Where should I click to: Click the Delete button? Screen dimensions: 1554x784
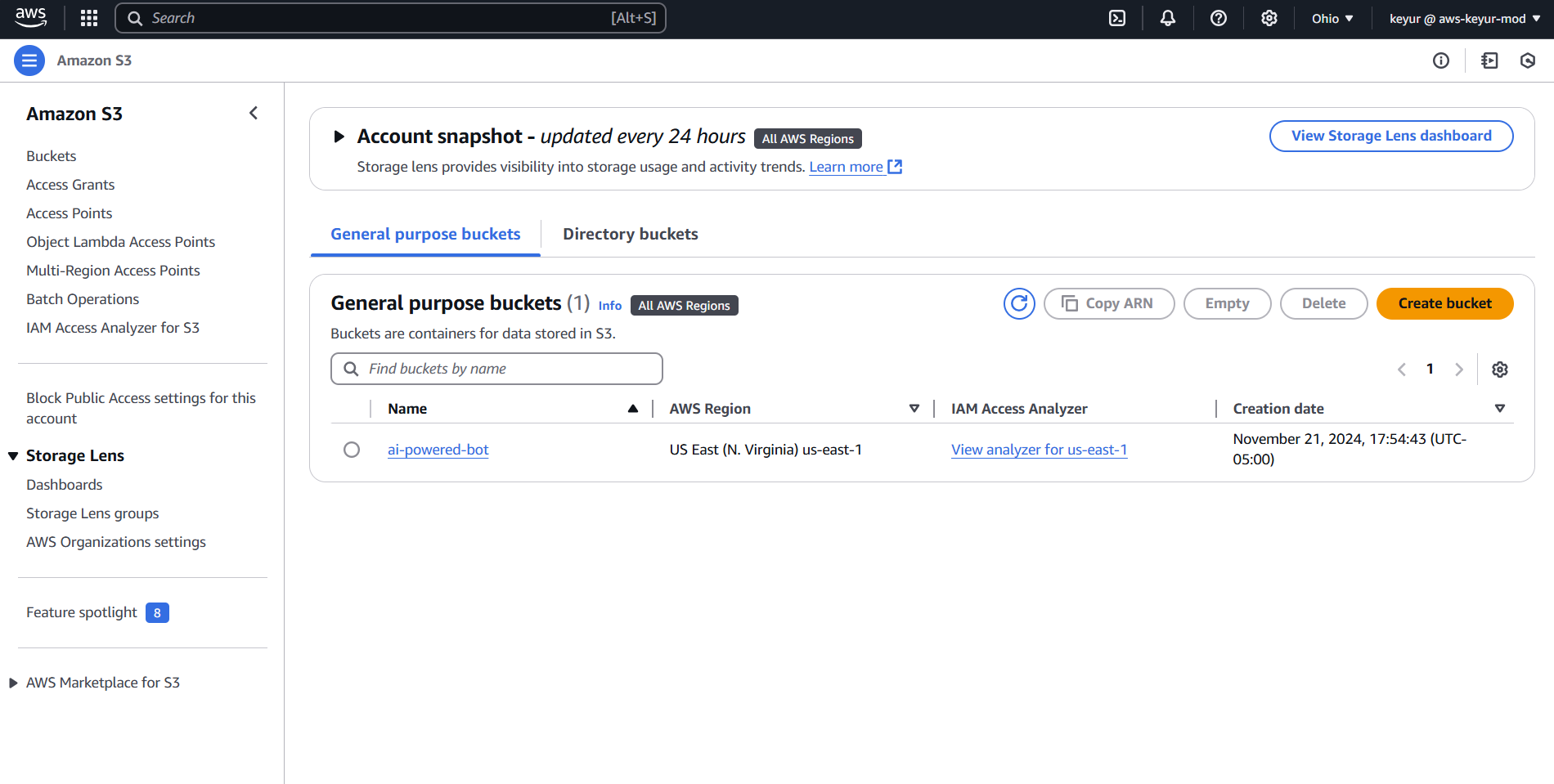point(1324,303)
